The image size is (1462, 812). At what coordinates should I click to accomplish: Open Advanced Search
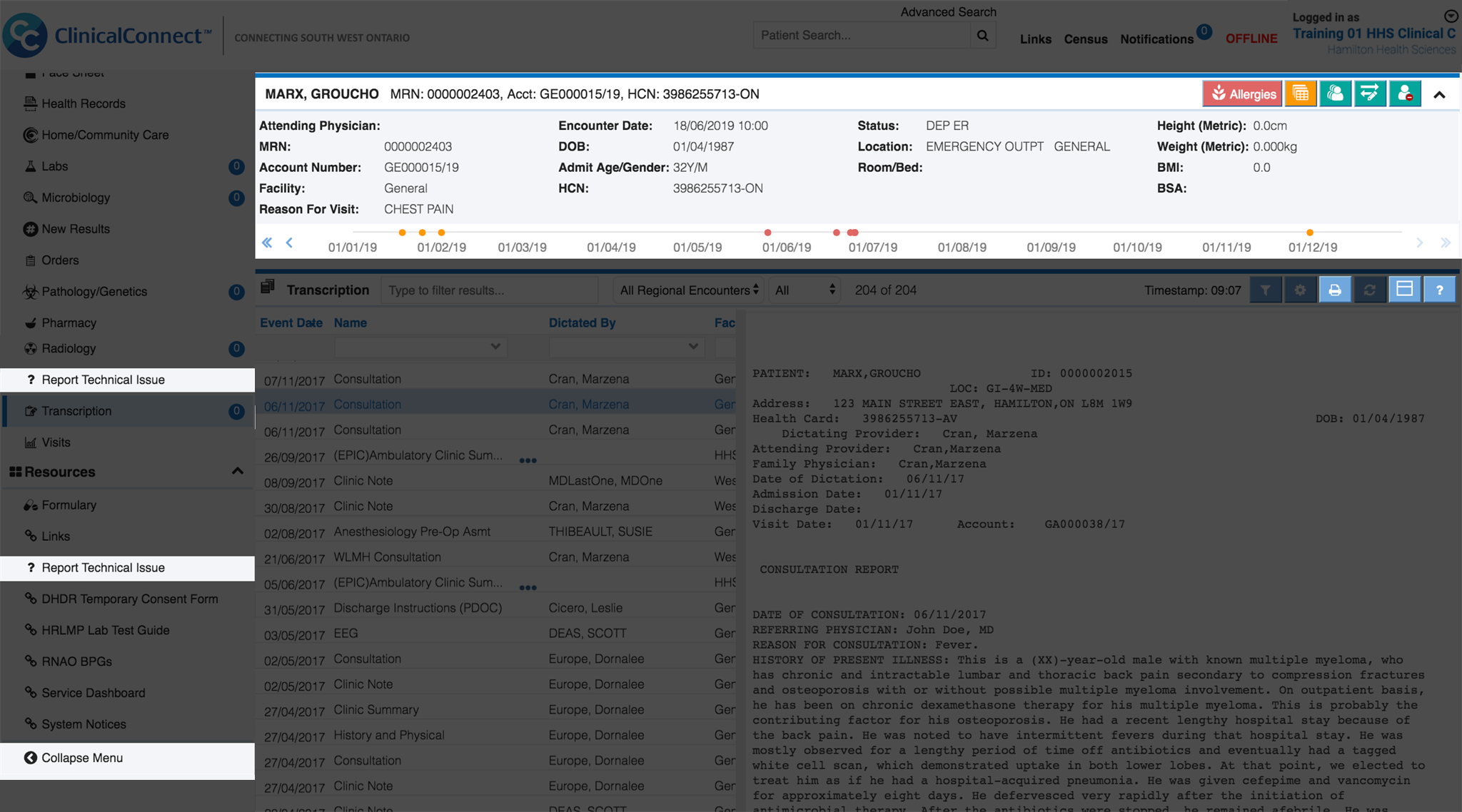[x=948, y=11]
